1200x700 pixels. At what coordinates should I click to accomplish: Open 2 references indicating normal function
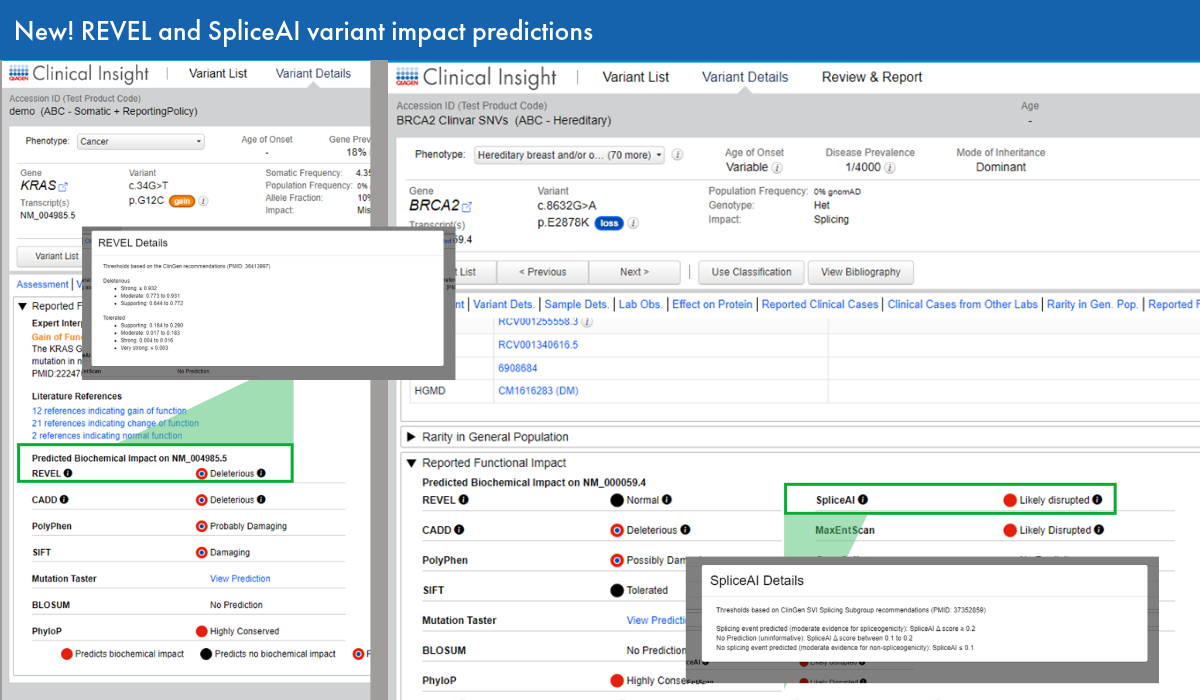point(107,436)
